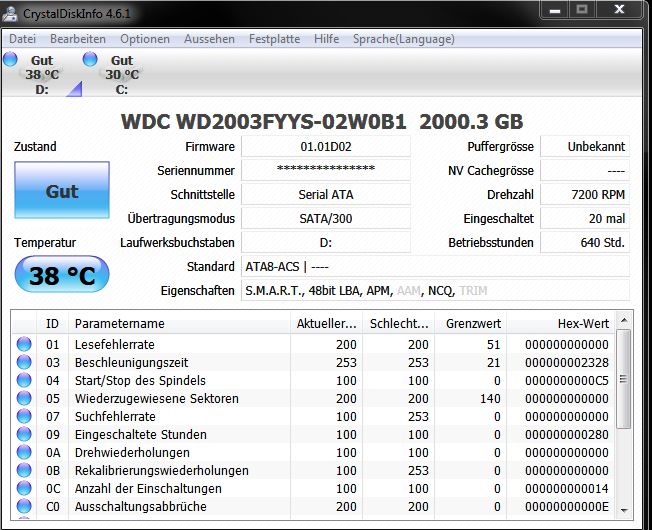Click the Schlecht... column header

398,323
